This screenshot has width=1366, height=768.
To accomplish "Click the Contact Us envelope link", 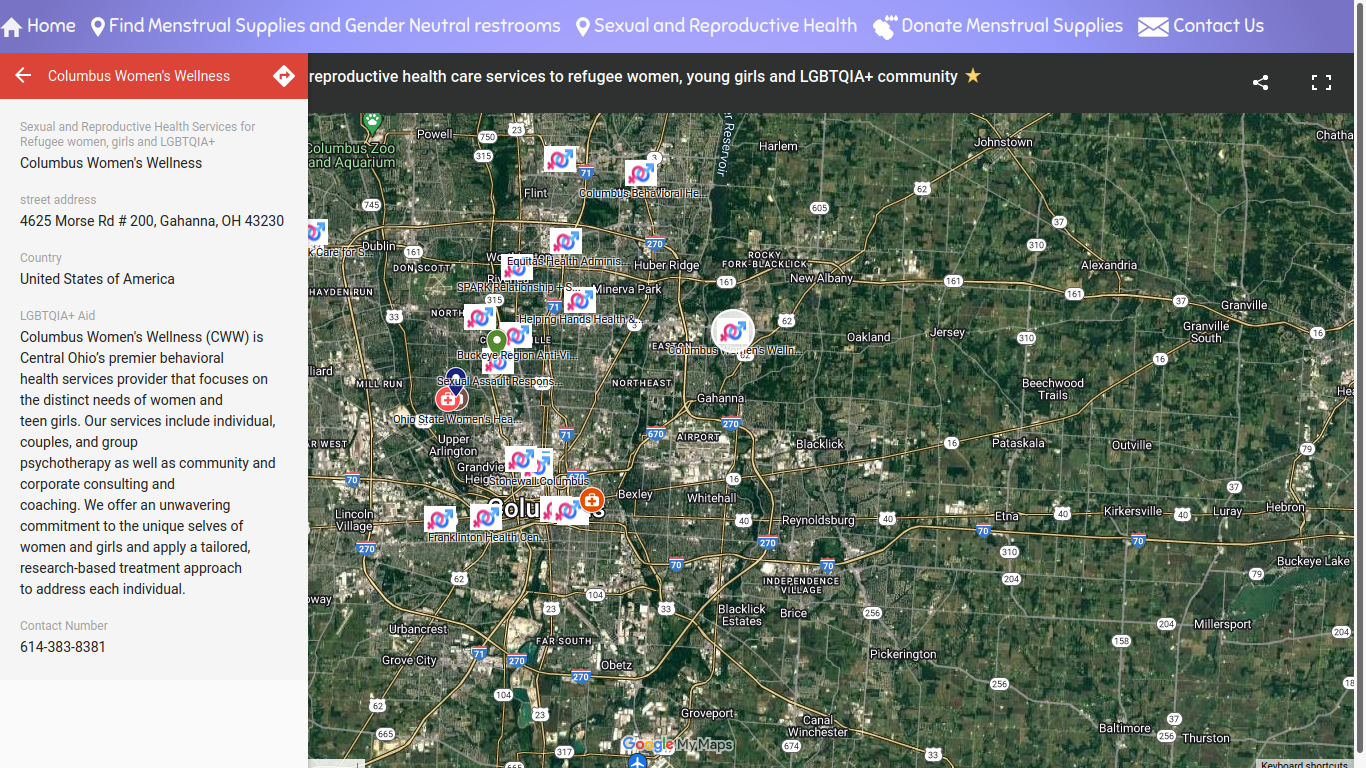I will click(1201, 26).
